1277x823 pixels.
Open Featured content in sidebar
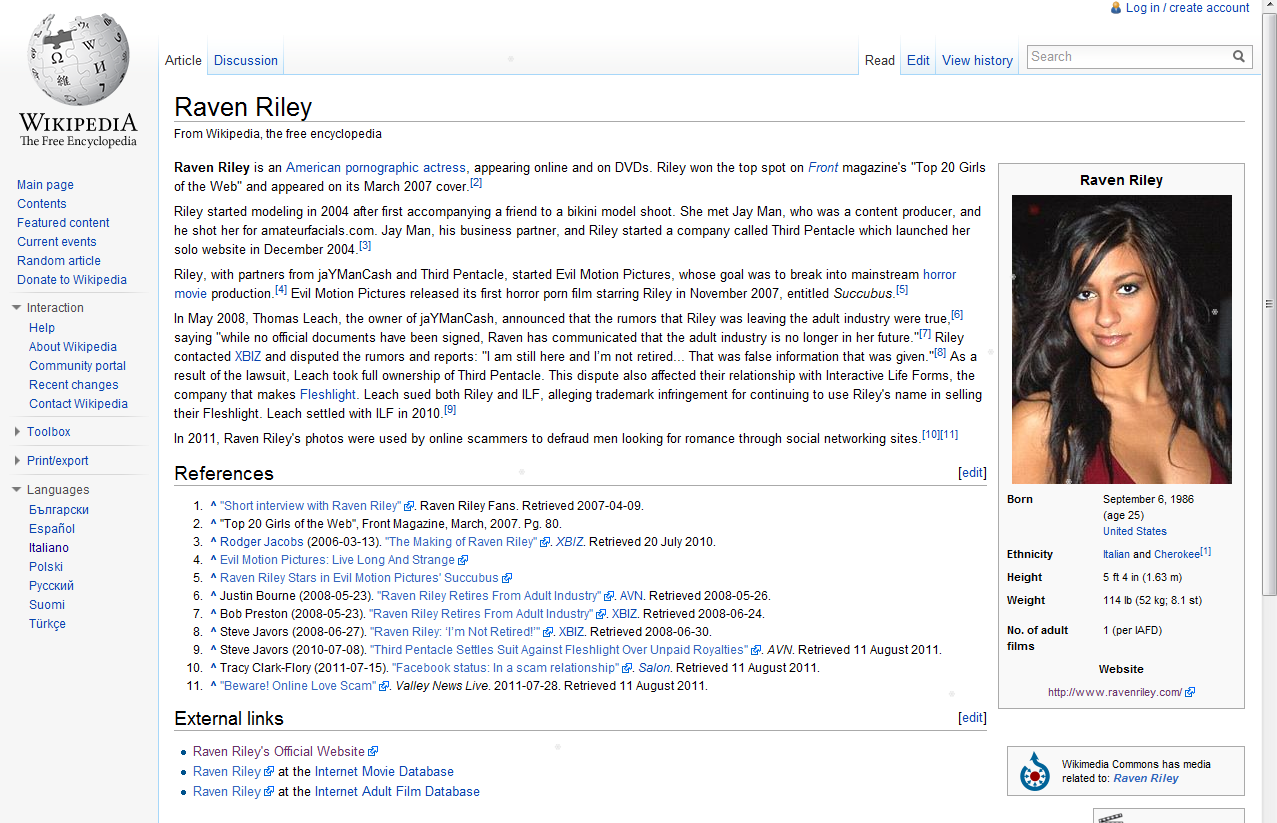click(63, 223)
